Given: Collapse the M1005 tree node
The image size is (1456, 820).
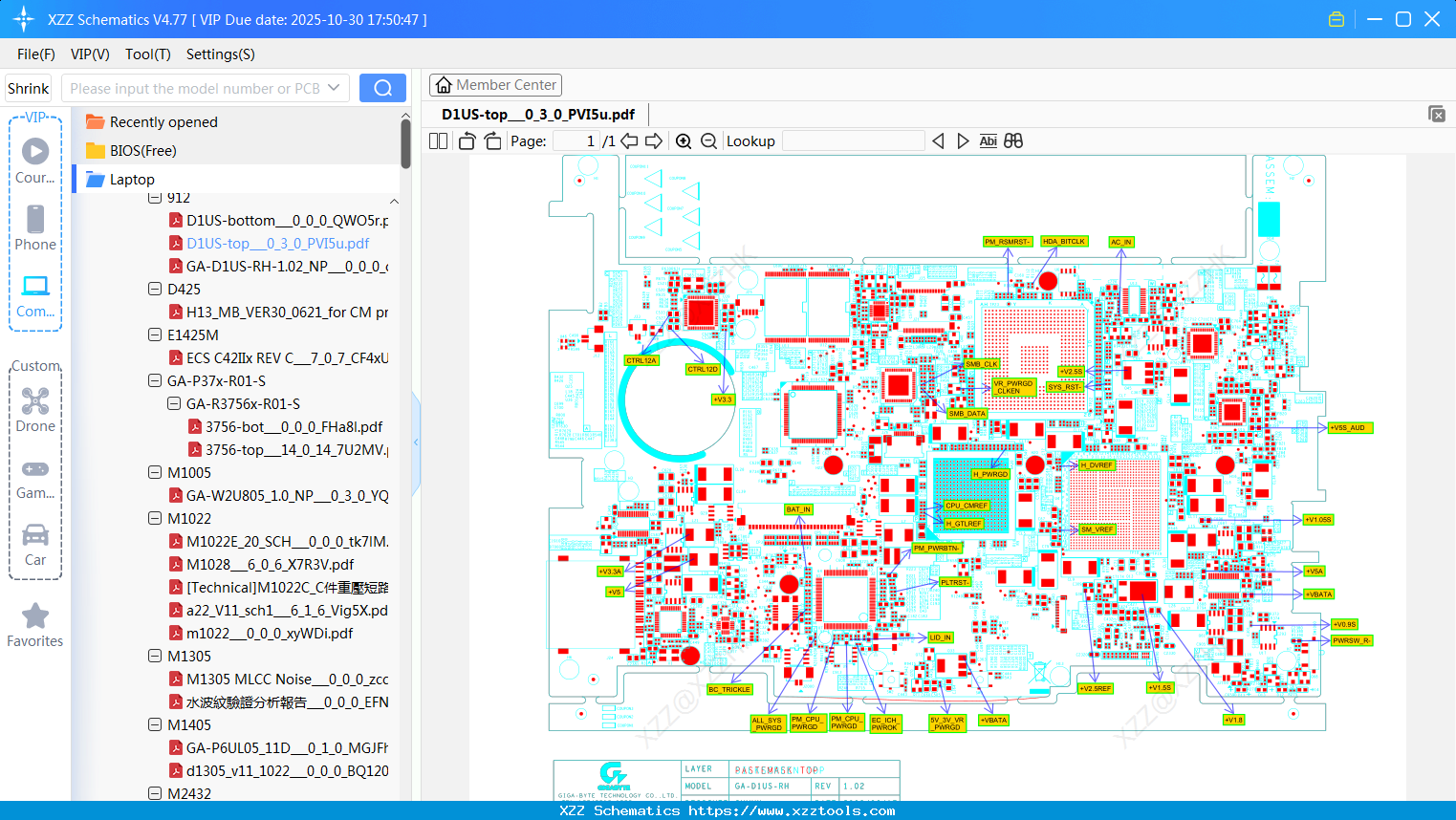Looking at the screenshot, I should (x=155, y=472).
